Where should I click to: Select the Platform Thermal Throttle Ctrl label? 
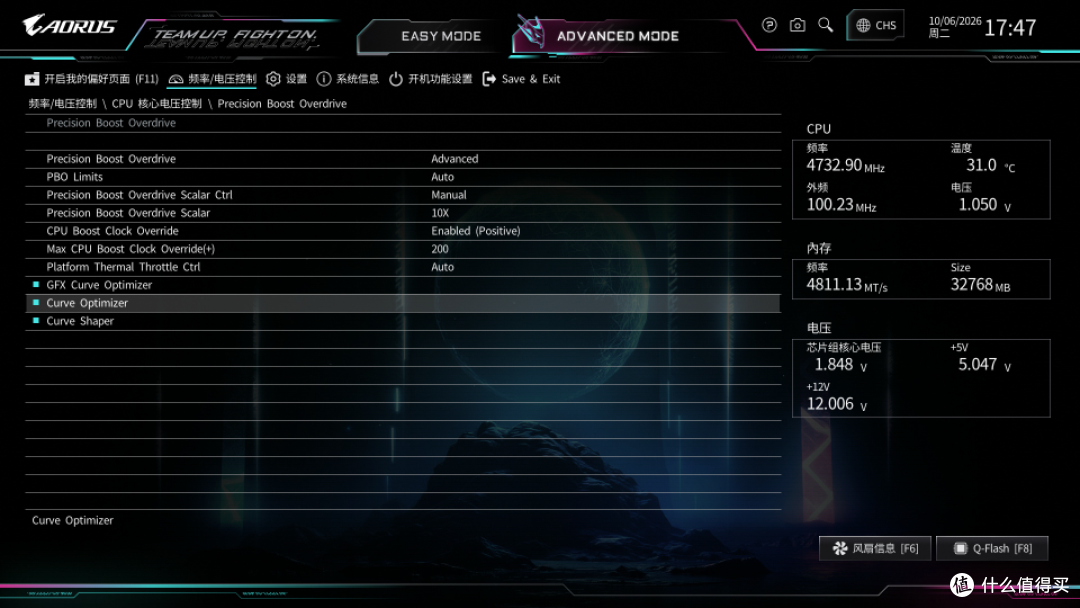(x=123, y=267)
